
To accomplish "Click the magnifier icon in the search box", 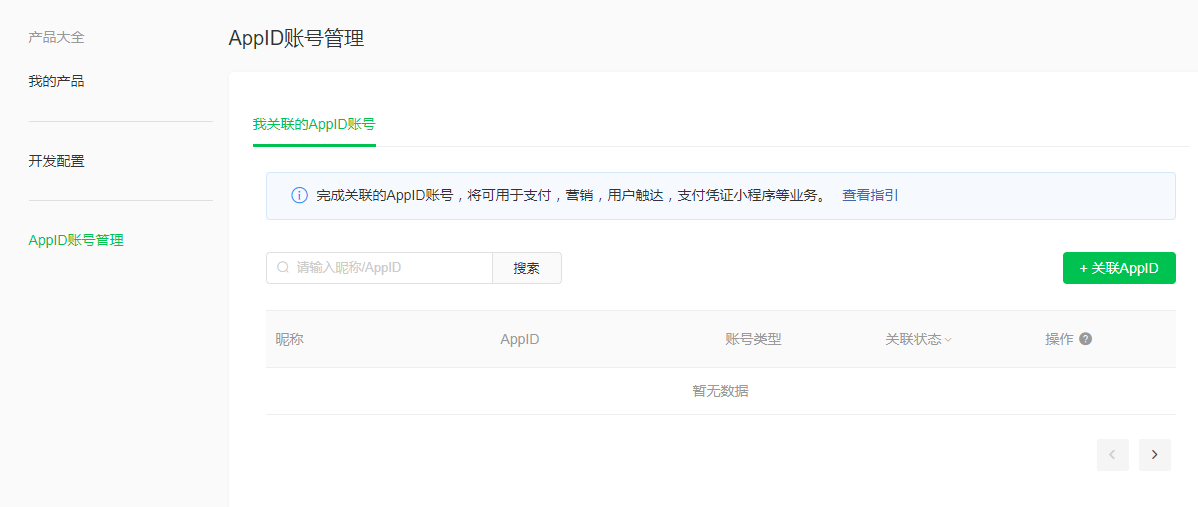I will 283,267.
